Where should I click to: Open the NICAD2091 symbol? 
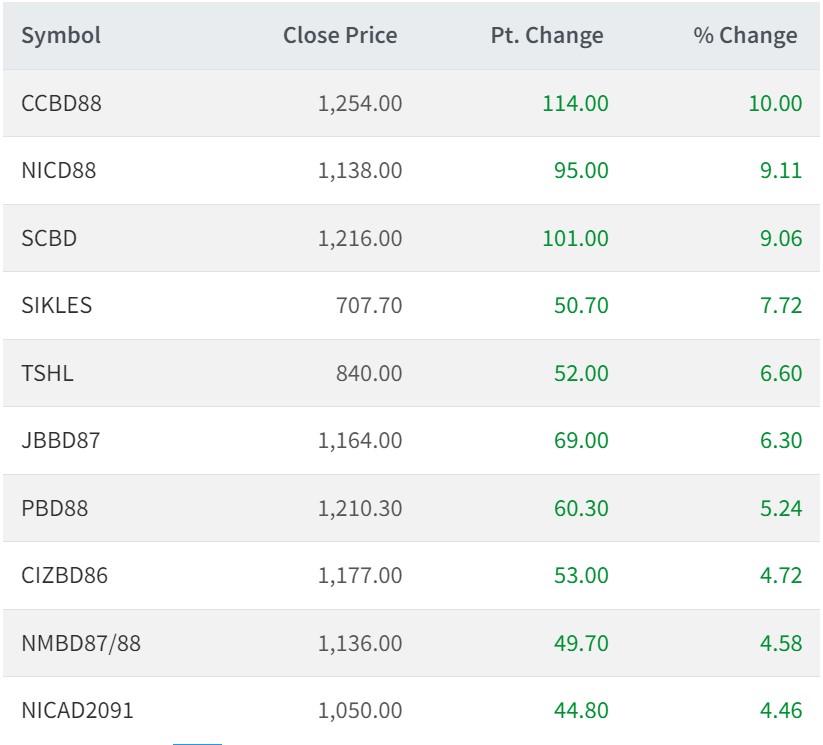(77, 711)
